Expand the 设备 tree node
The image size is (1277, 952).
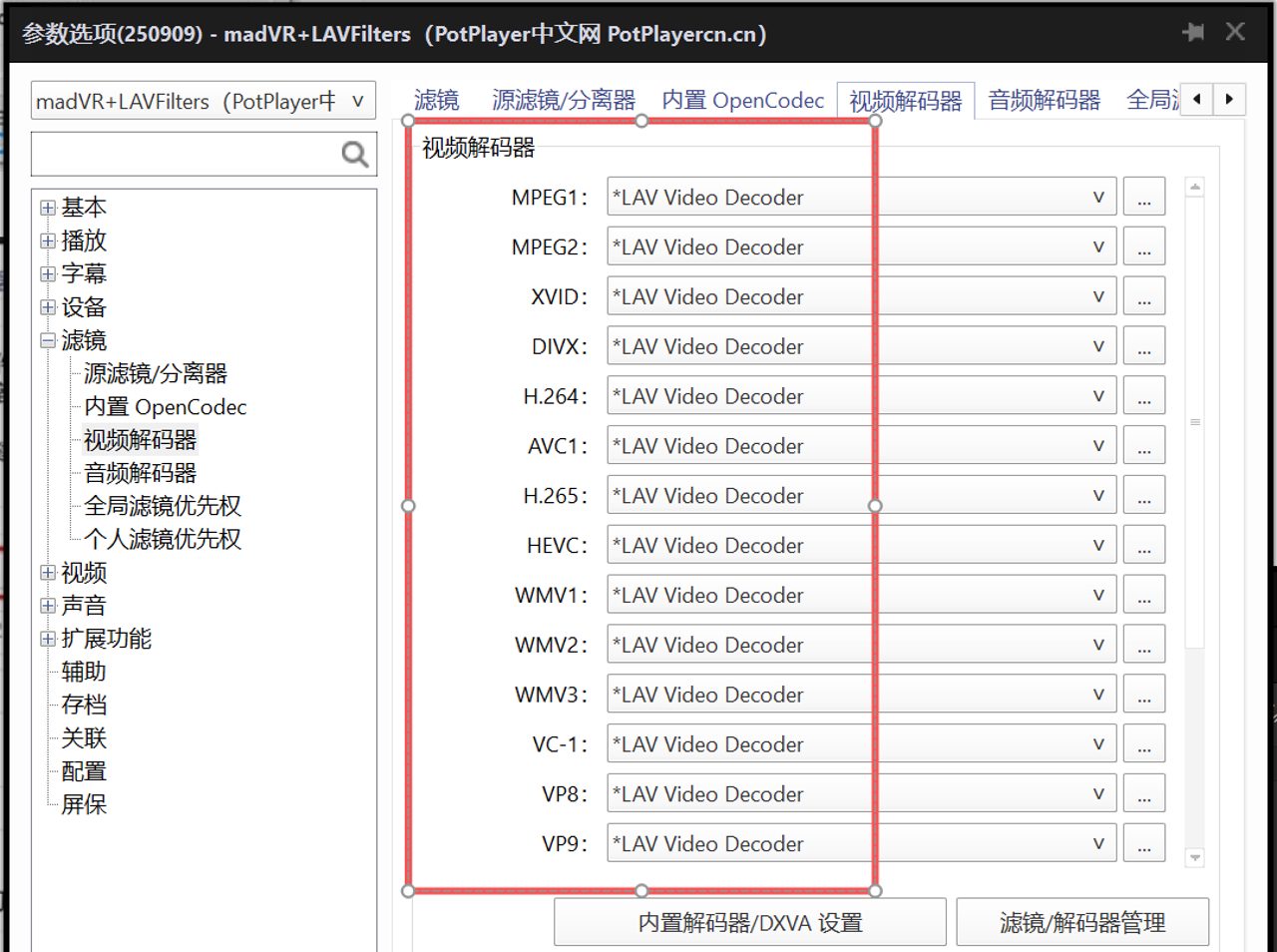coord(48,307)
